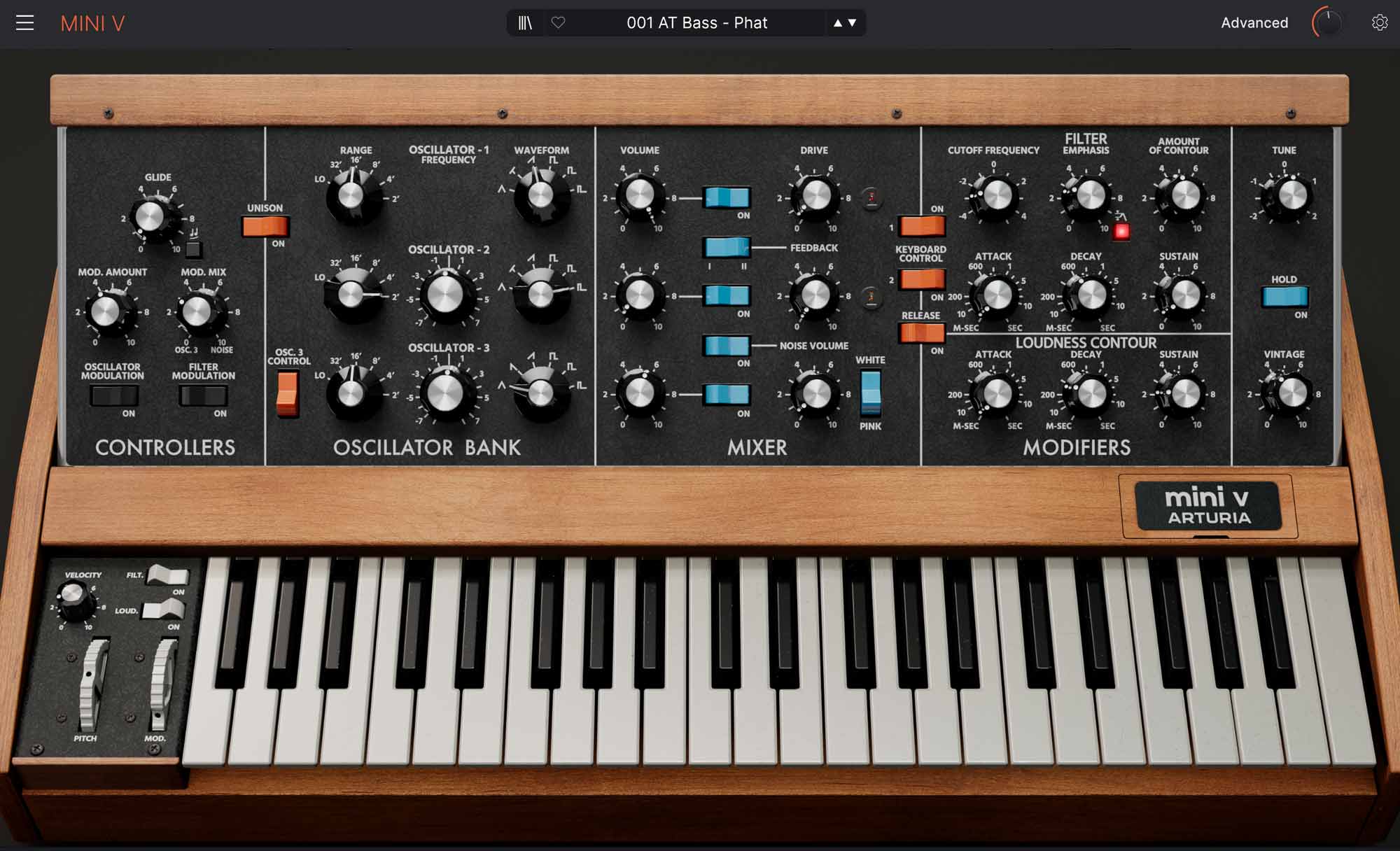
Task: Click the MINI V logo text
Action: (92, 24)
